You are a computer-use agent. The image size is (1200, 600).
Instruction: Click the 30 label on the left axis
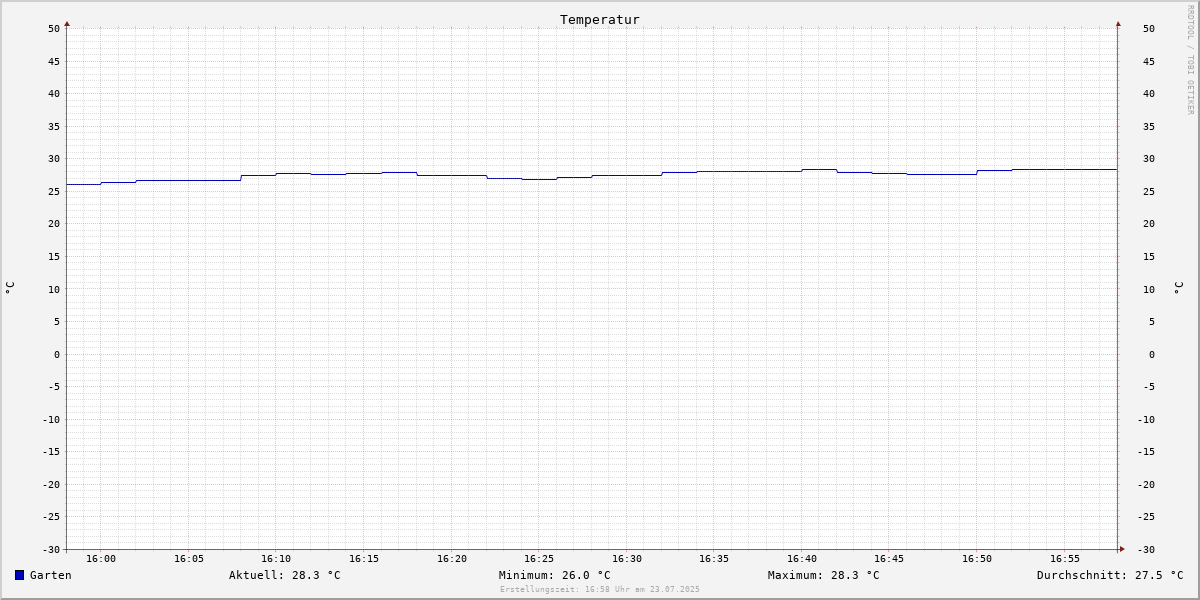(54, 159)
